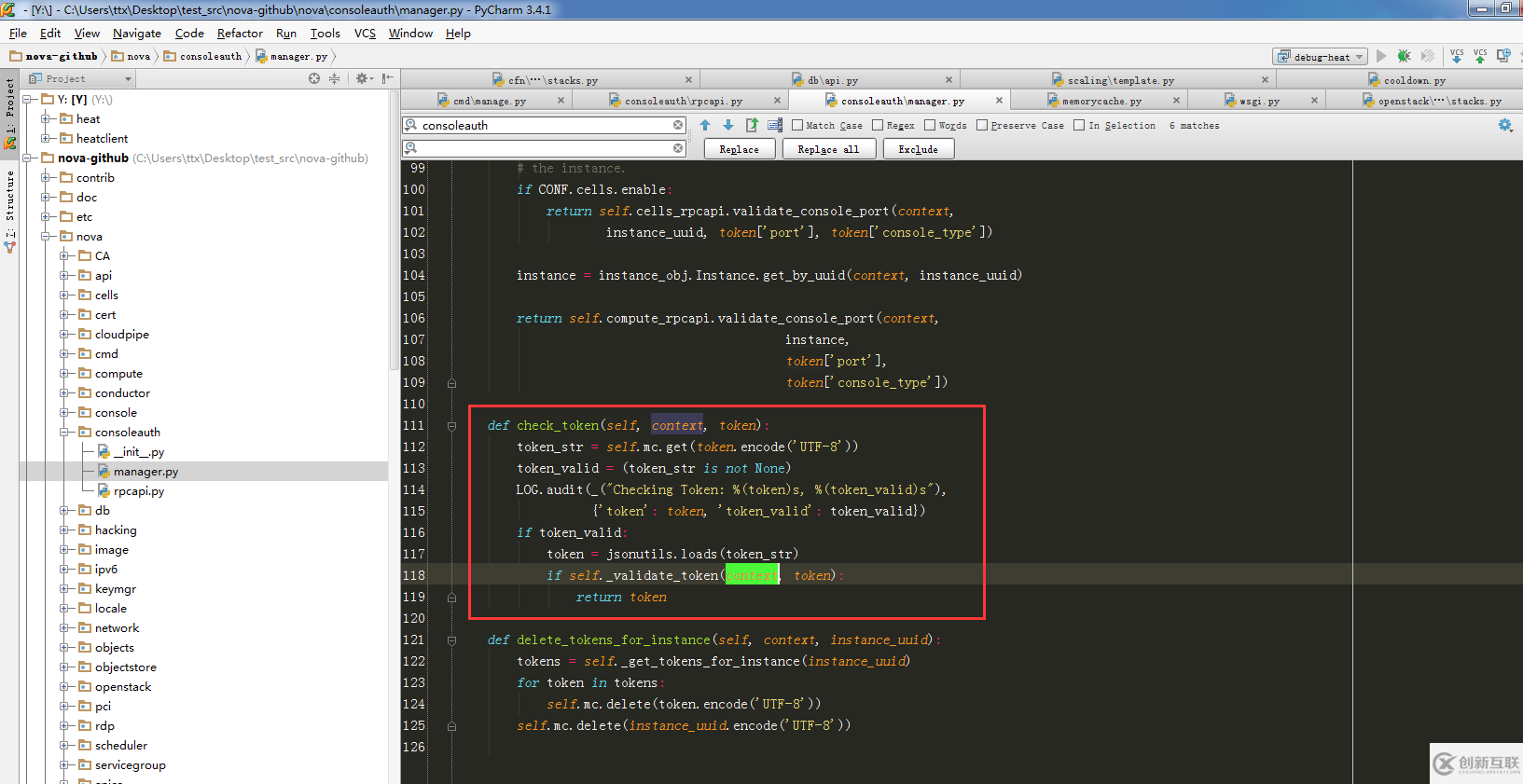1523x784 pixels.
Task: Click the VCS update project icon
Action: tap(1457, 57)
